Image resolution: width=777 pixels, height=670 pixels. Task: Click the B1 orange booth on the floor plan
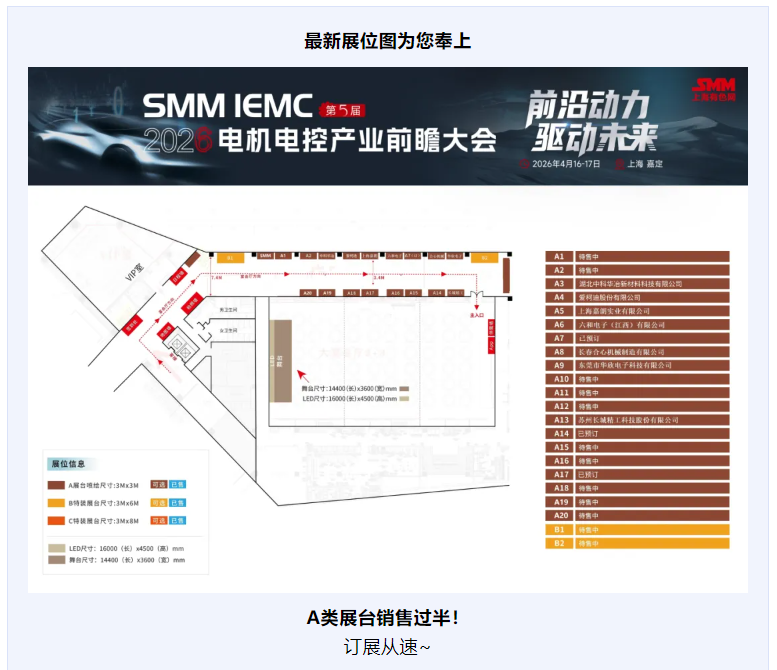(x=230, y=258)
